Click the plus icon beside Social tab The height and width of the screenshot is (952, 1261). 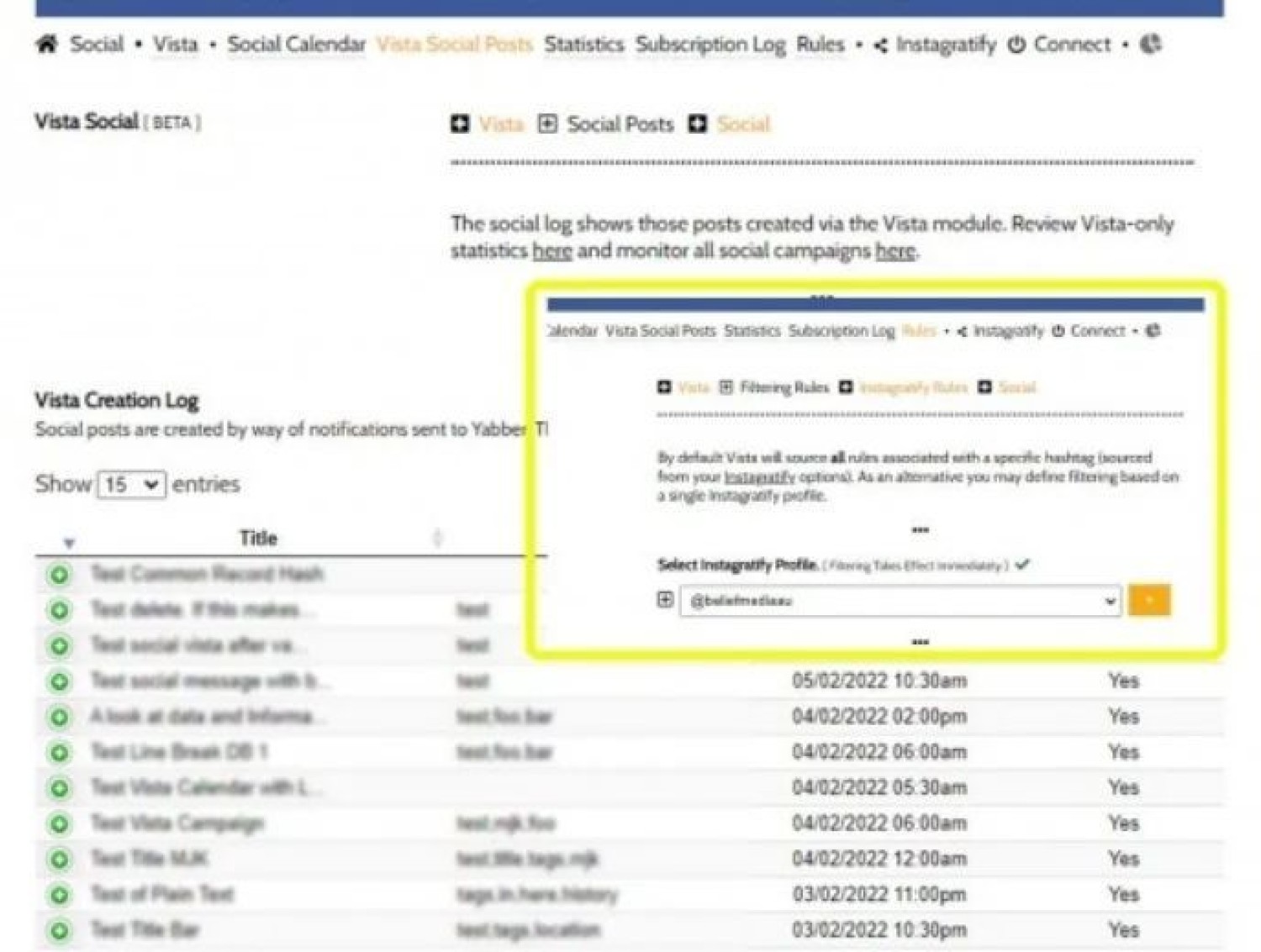(698, 124)
